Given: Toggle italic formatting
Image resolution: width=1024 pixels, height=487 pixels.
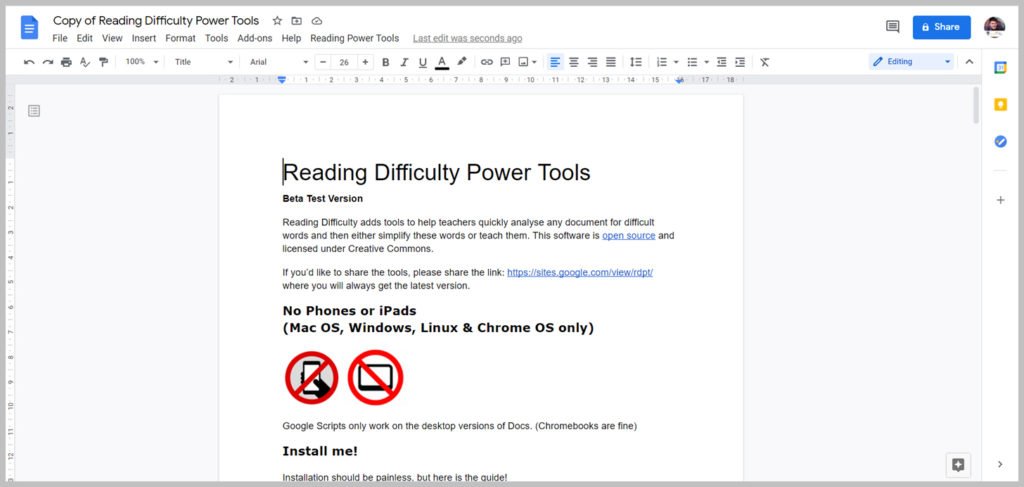Looking at the screenshot, I should pos(404,62).
